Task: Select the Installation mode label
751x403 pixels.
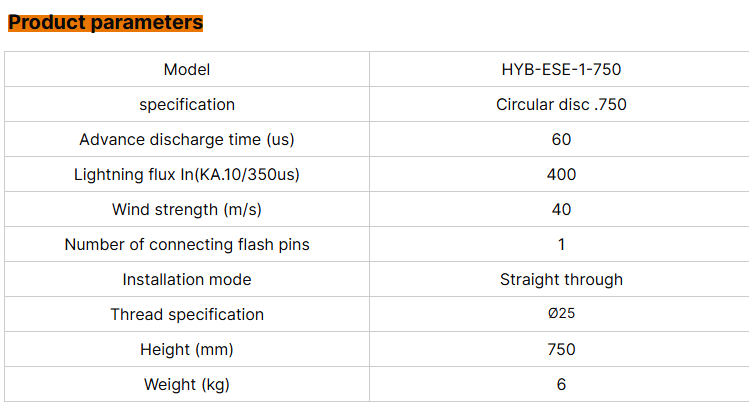Action: [x=187, y=280]
